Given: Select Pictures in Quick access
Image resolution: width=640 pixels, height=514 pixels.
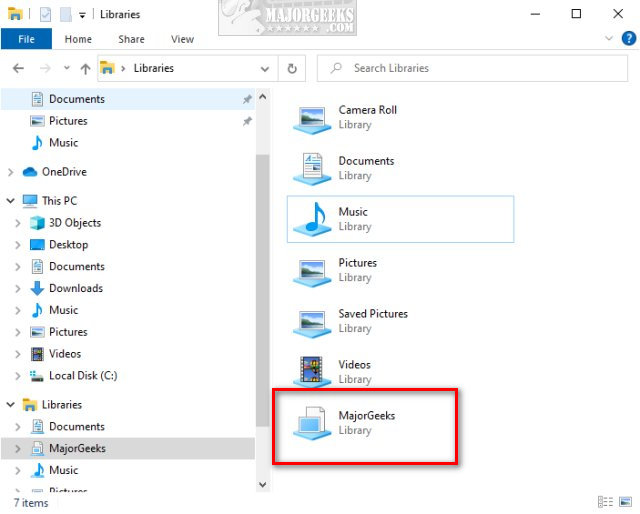Looking at the screenshot, I should pyautogui.click(x=128, y=121).
